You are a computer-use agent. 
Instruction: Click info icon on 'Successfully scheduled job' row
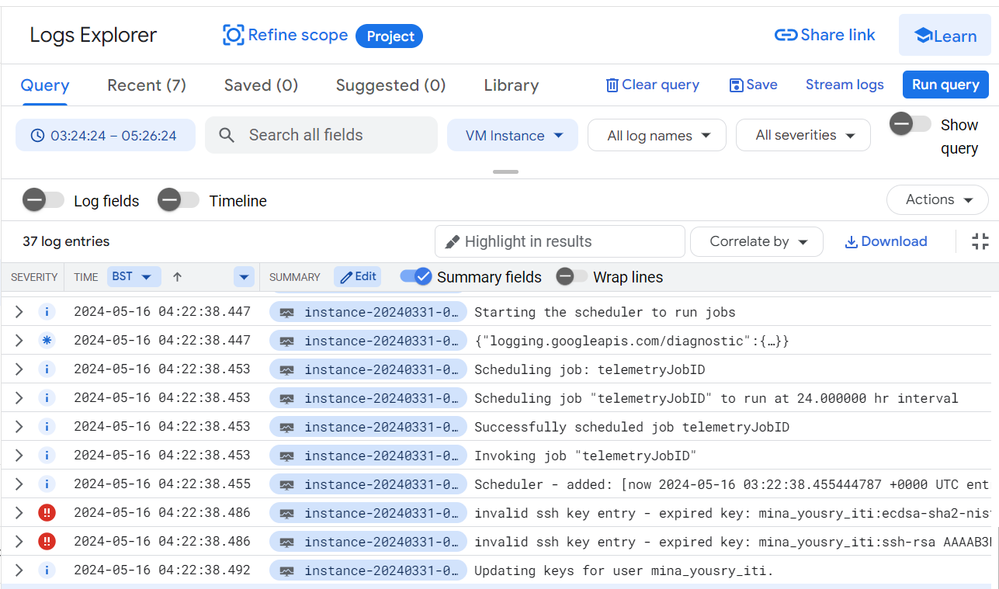click(x=47, y=426)
